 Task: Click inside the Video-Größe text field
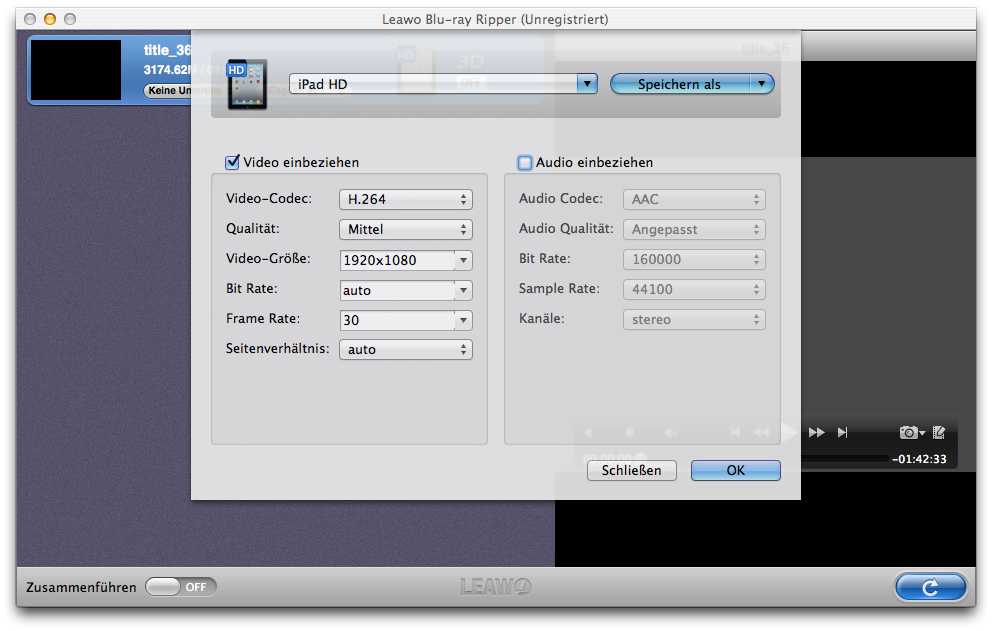pyautogui.click(x=397, y=260)
